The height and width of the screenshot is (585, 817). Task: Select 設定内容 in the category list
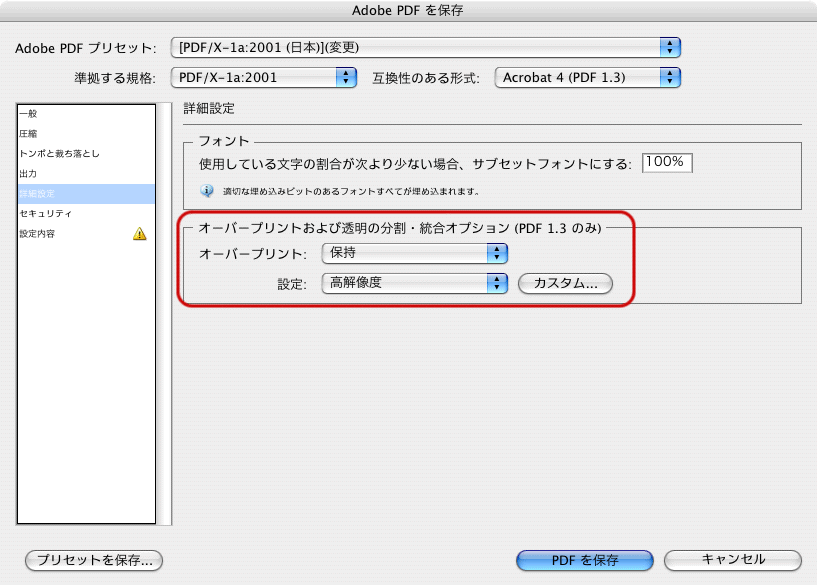click(x=86, y=233)
